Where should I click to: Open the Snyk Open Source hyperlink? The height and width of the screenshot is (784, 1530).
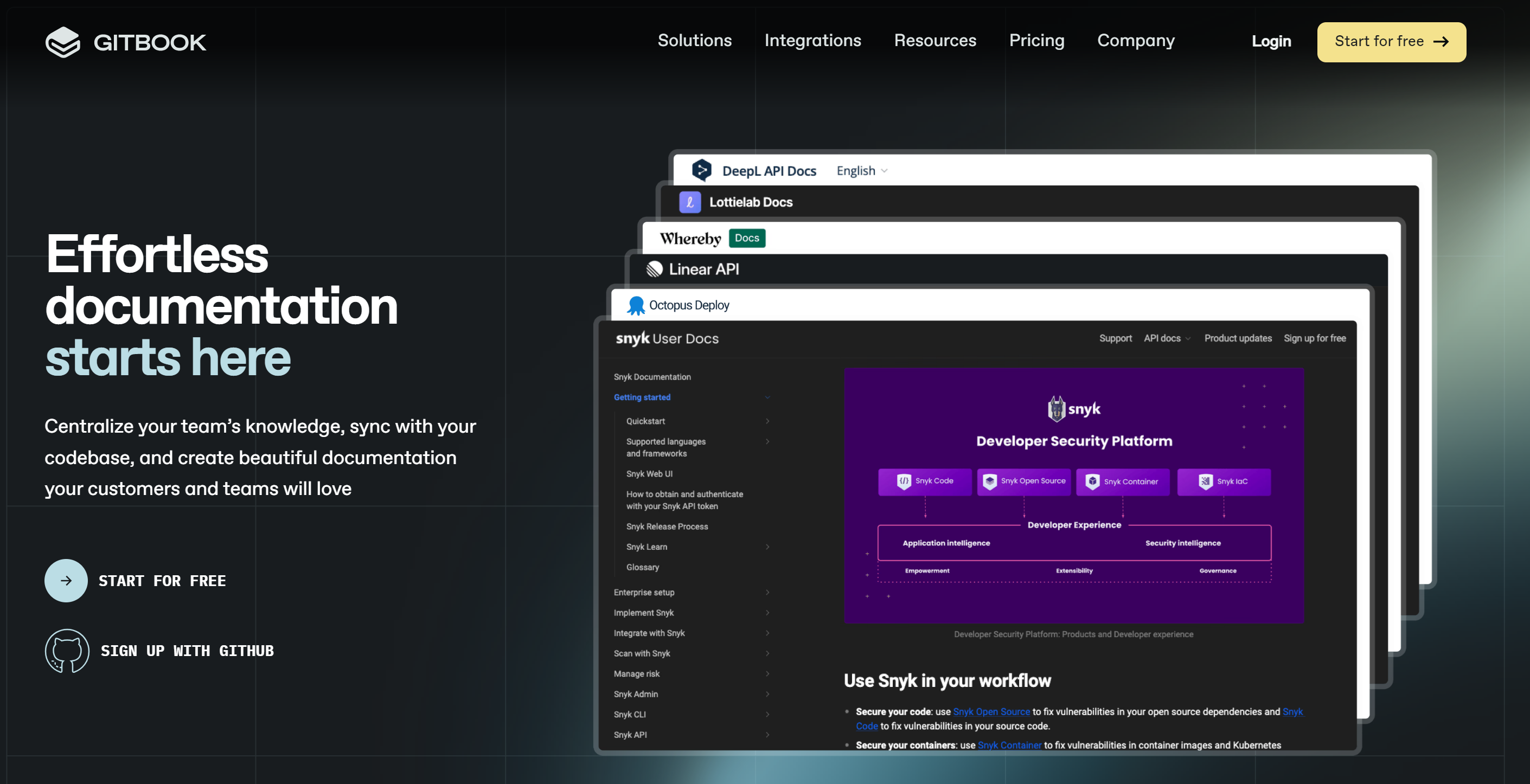991,711
